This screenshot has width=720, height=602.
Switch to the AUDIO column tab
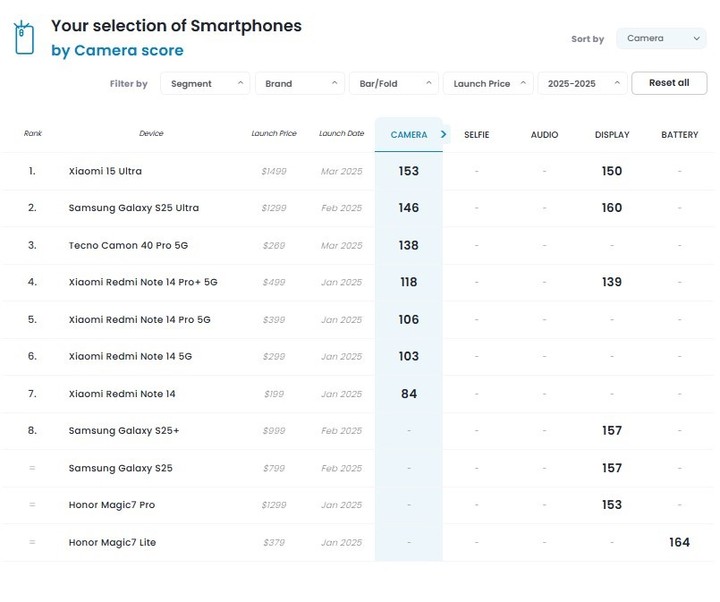pos(544,135)
